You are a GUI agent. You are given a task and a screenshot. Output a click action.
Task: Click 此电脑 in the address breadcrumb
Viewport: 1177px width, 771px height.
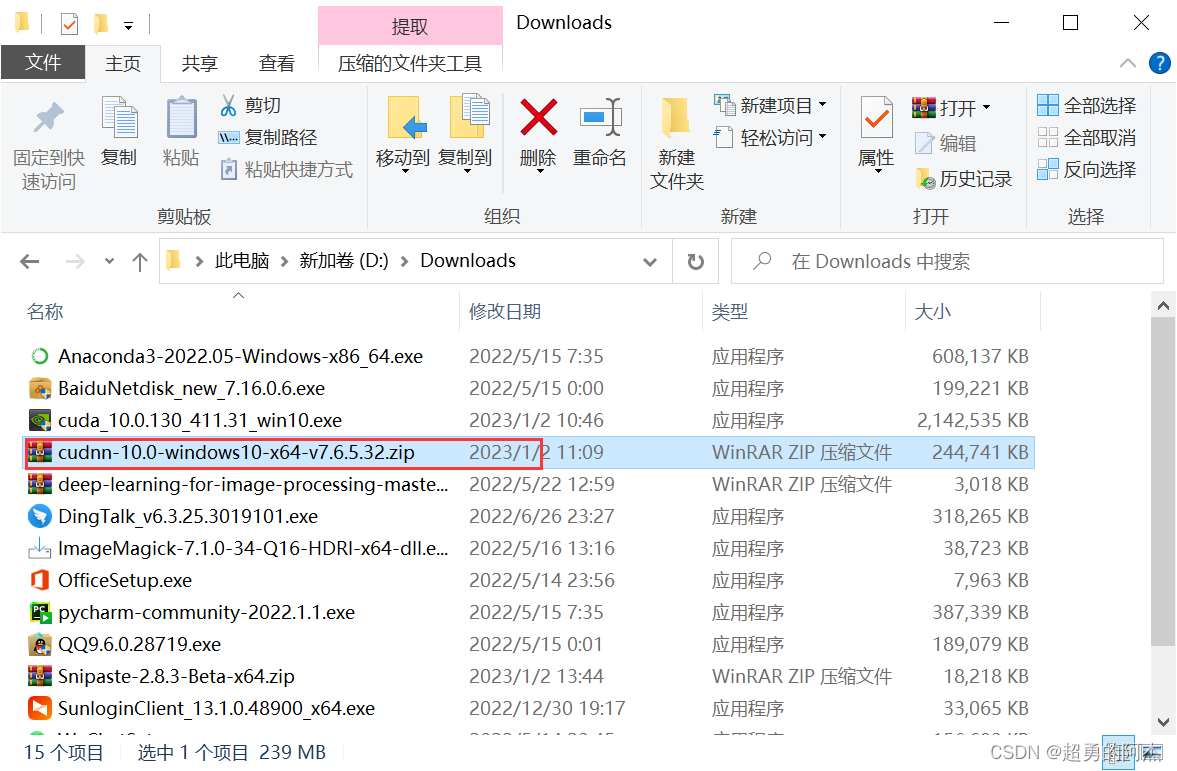[242, 261]
